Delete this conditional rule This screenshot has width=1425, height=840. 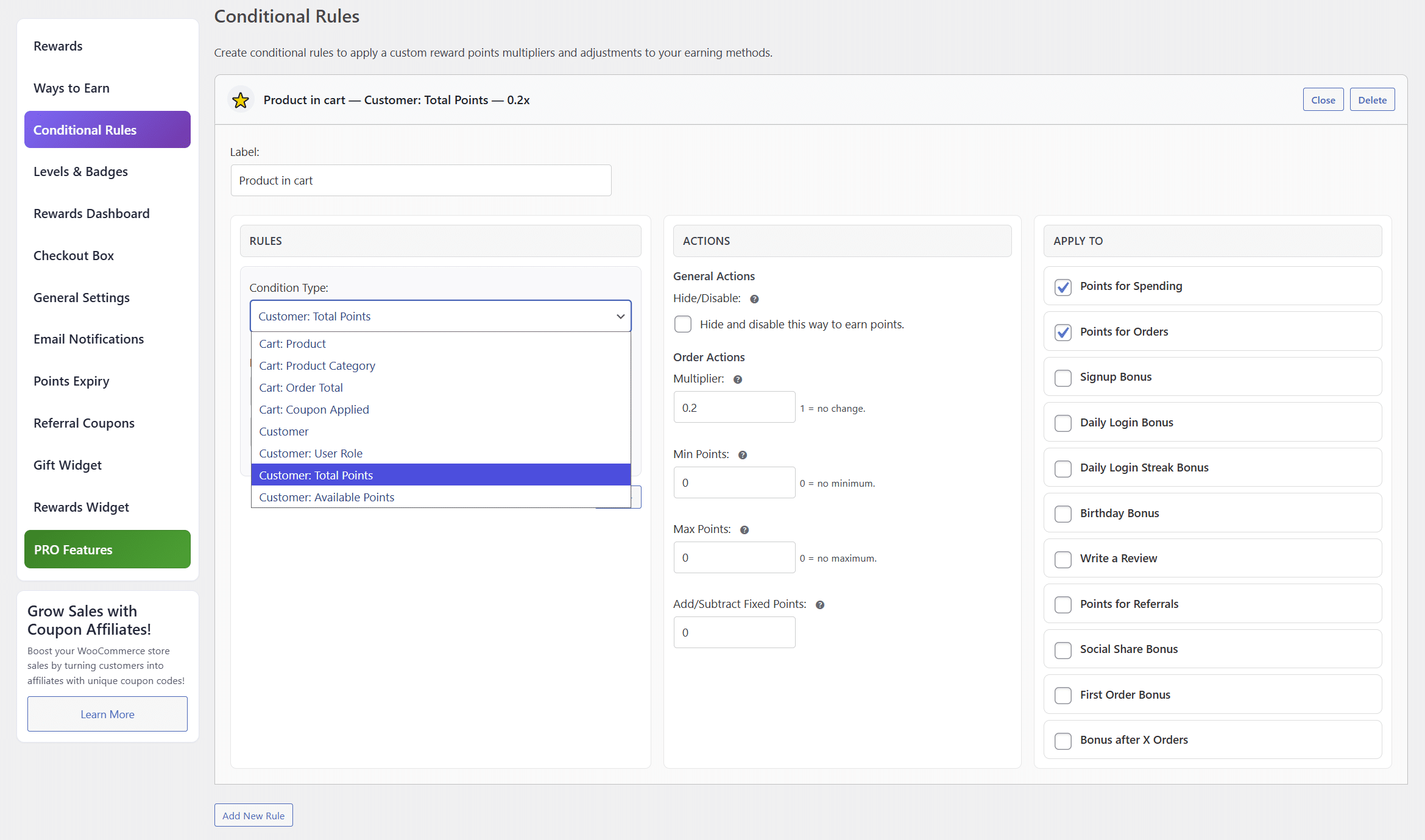point(1372,100)
